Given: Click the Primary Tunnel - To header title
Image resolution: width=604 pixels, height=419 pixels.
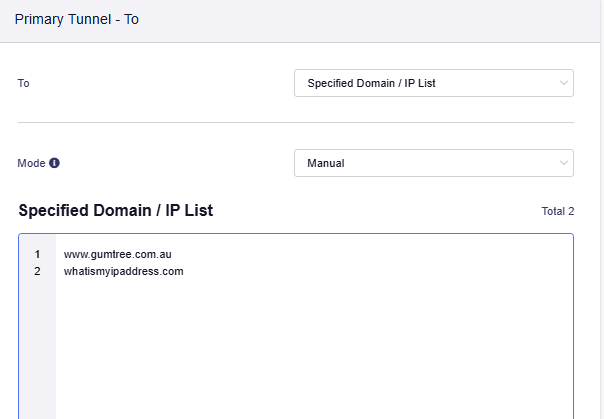Looking at the screenshot, I should [x=77, y=19].
